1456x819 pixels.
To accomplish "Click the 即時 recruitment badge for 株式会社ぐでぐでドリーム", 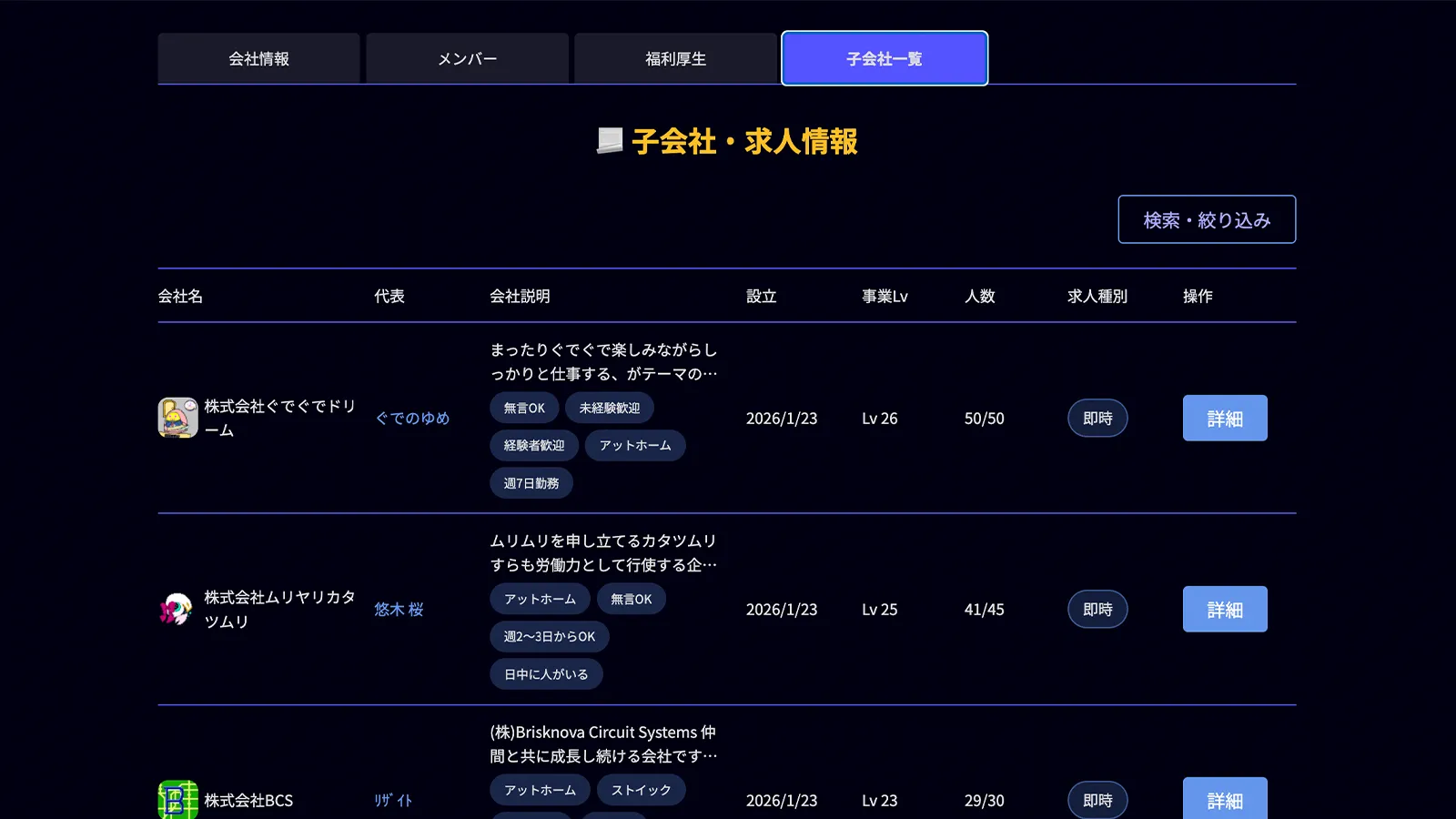I will click(1097, 418).
